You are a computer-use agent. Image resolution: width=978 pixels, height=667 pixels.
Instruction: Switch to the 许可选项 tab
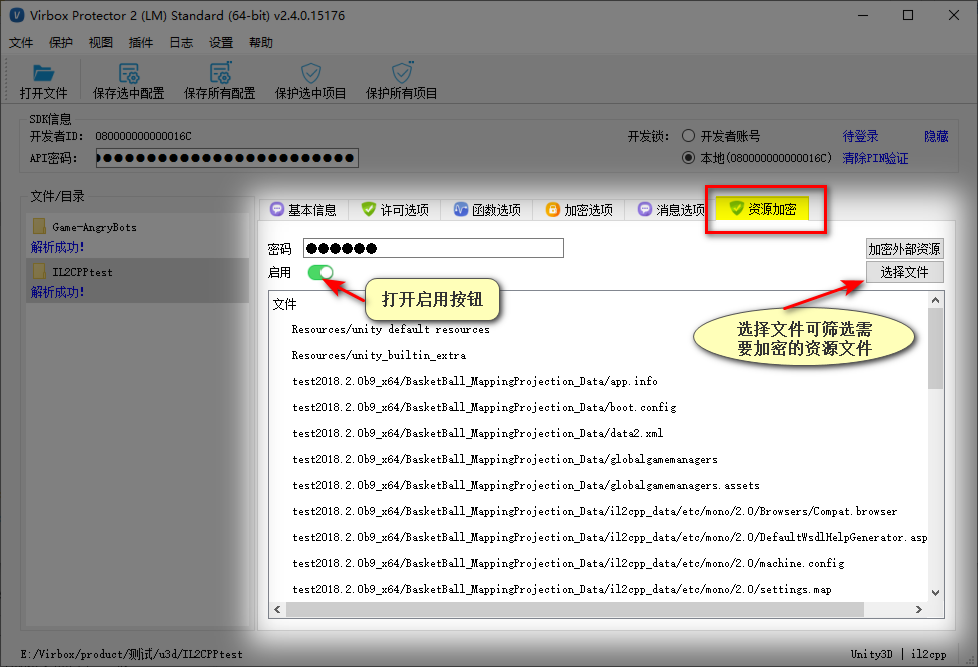(395, 210)
